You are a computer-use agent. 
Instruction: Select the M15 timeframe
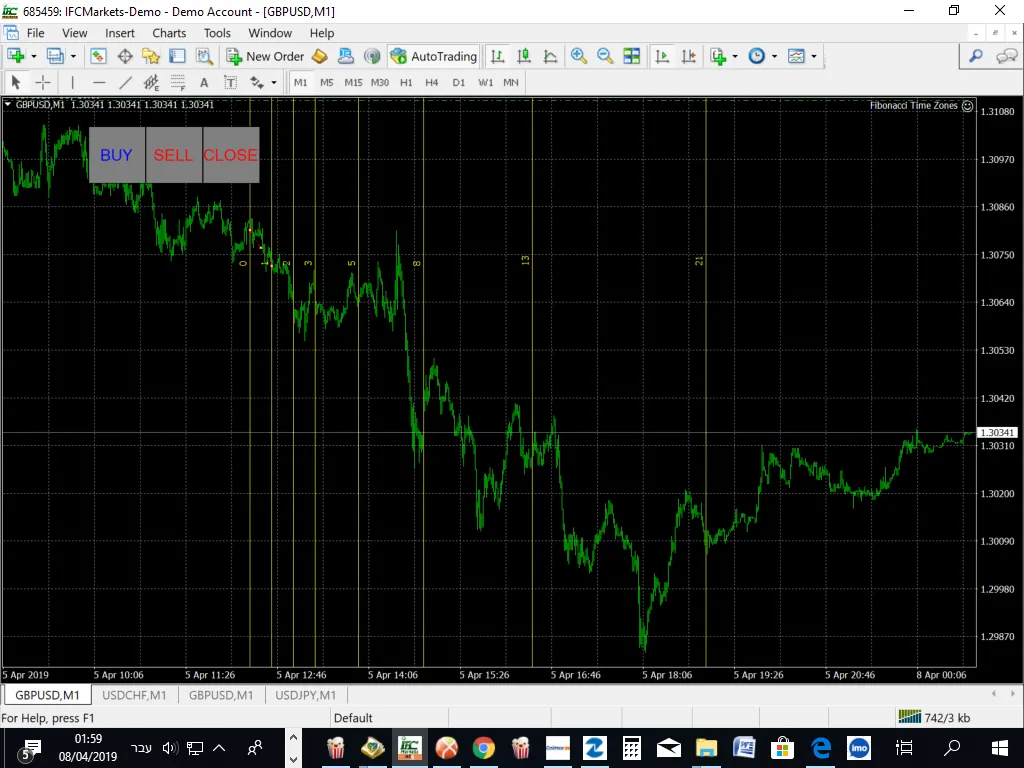click(352, 82)
